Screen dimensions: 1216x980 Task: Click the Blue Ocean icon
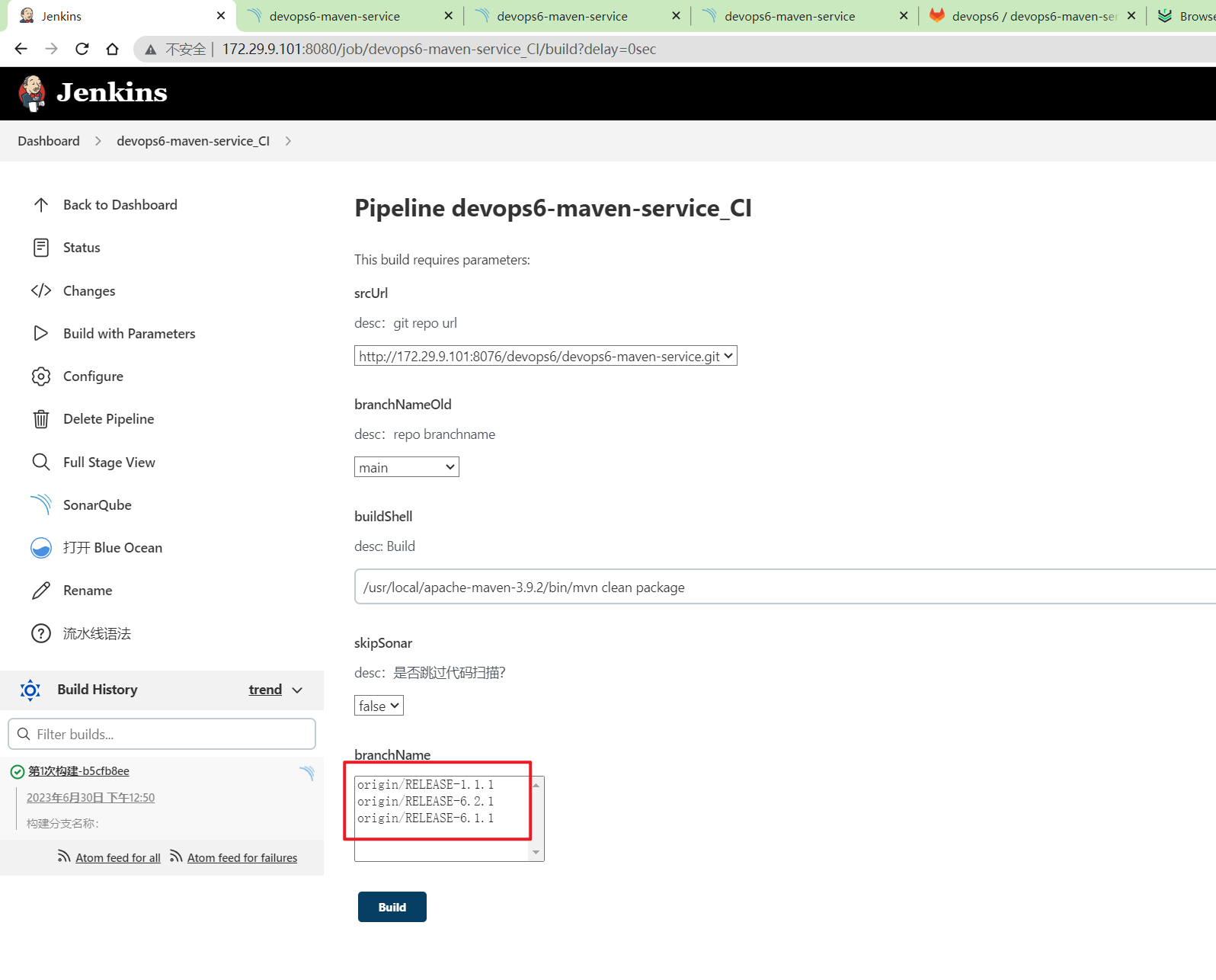41,548
